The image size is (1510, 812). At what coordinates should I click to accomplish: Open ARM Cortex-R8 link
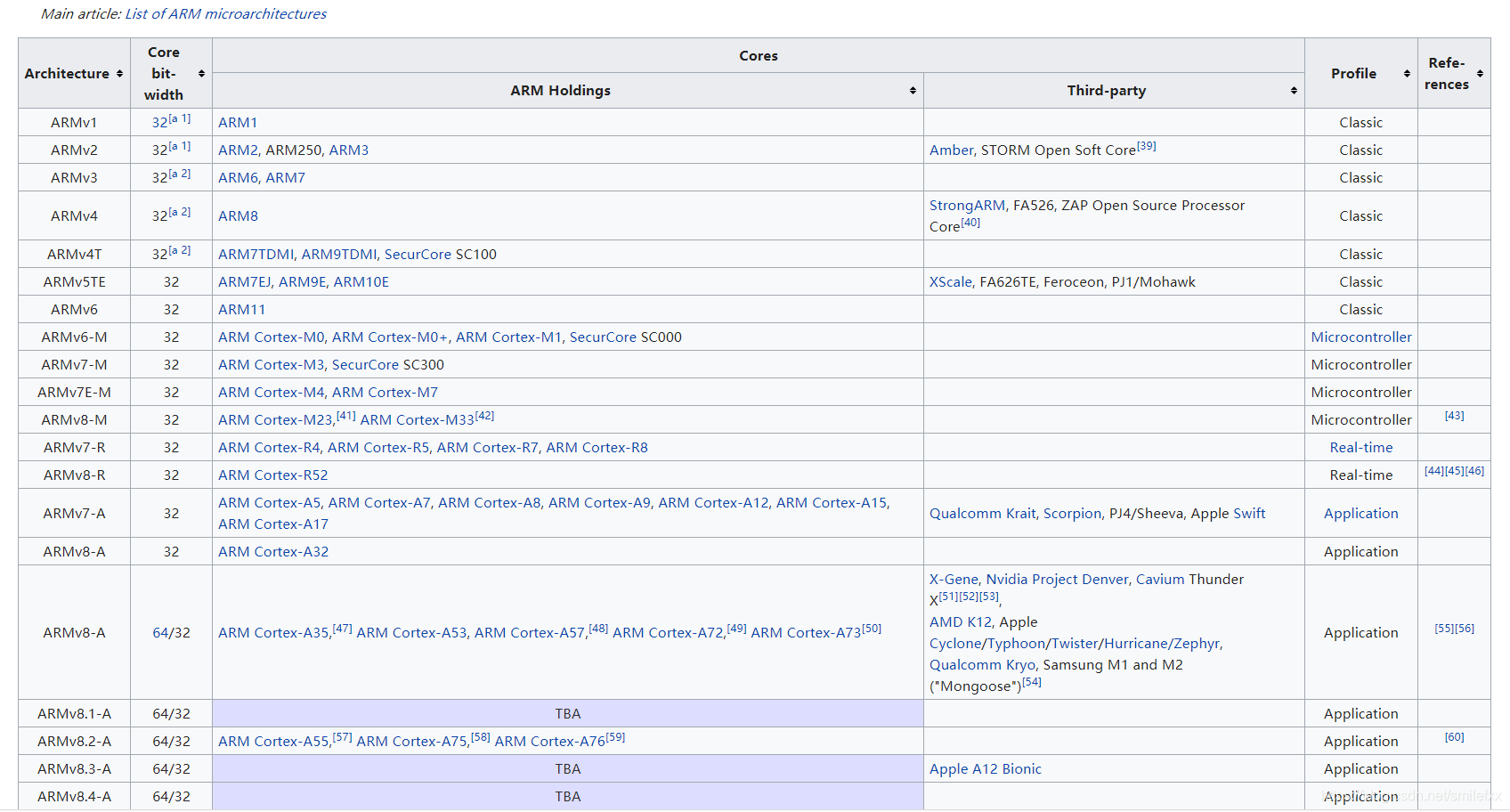tap(597, 448)
